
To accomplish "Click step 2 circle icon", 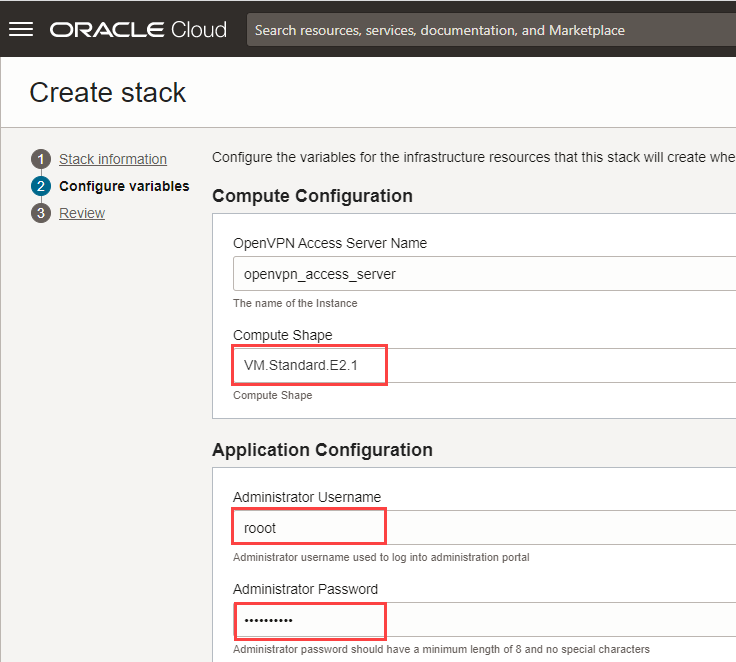I will (41, 186).
